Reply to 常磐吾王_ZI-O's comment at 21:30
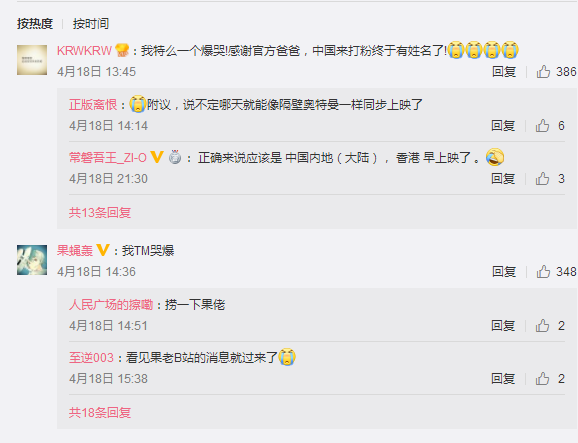 pyautogui.click(x=503, y=179)
